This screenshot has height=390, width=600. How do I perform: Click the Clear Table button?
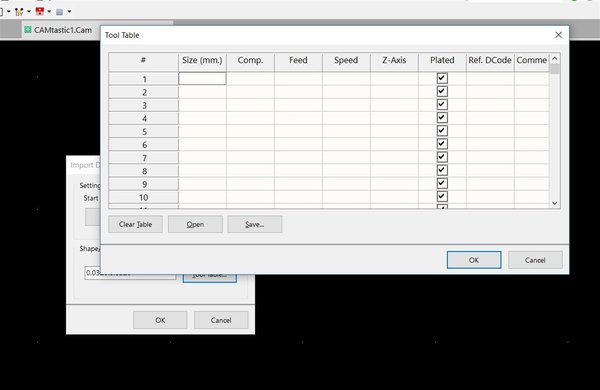(x=135, y=224)
